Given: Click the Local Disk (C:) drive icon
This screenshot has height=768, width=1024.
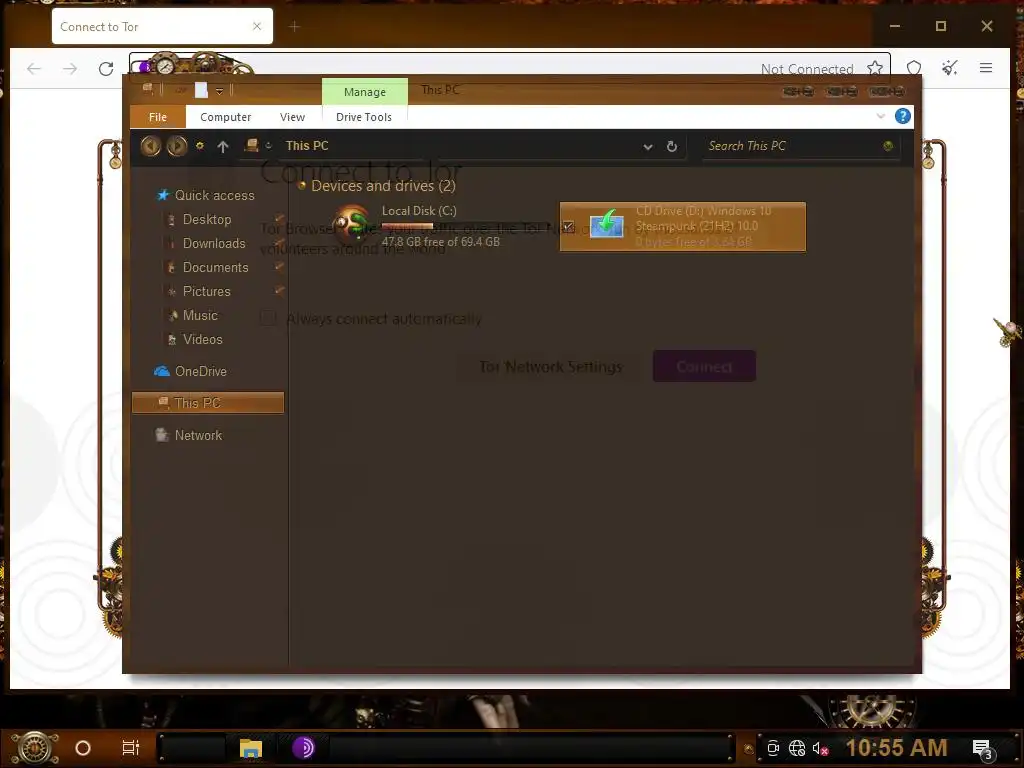Looking at the screenshot, I should [x=353, y=224].
